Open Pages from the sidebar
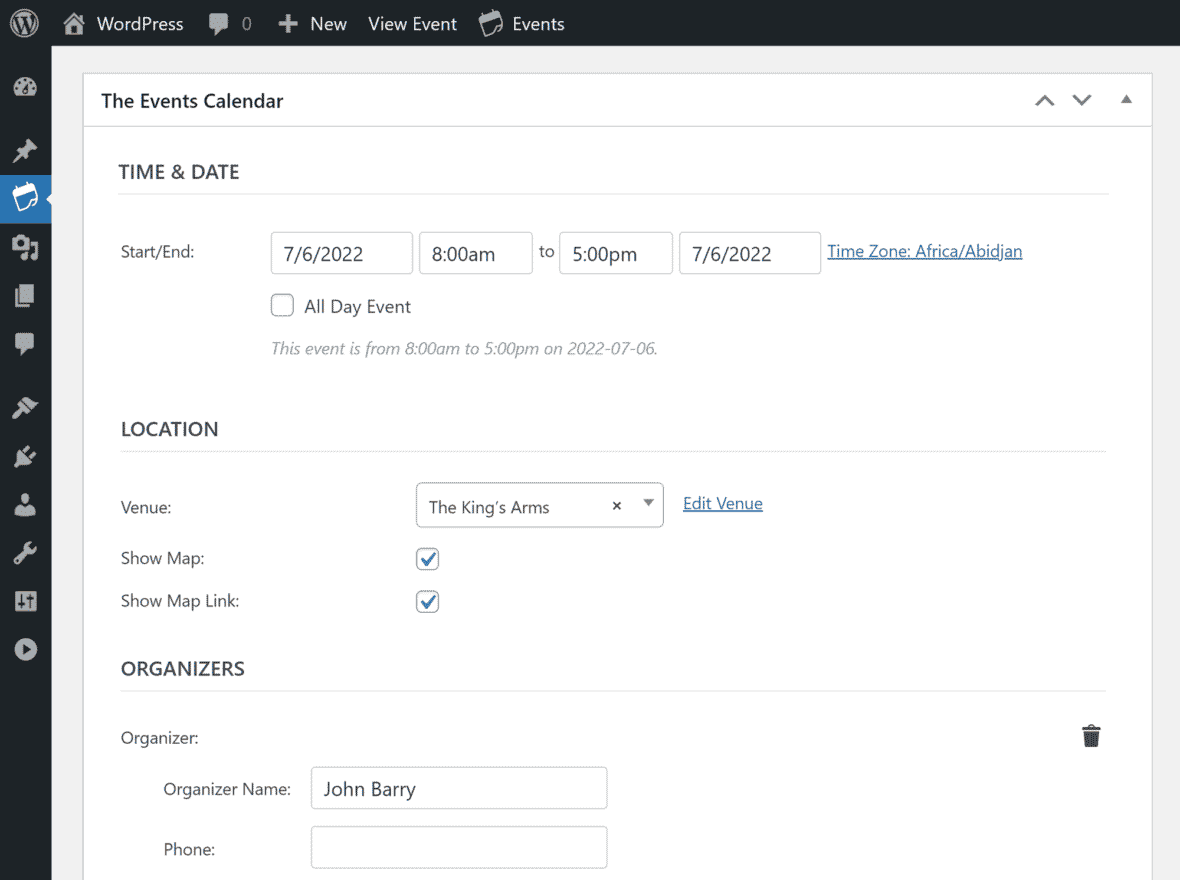The image size is (1180, 880). (25, 296)
